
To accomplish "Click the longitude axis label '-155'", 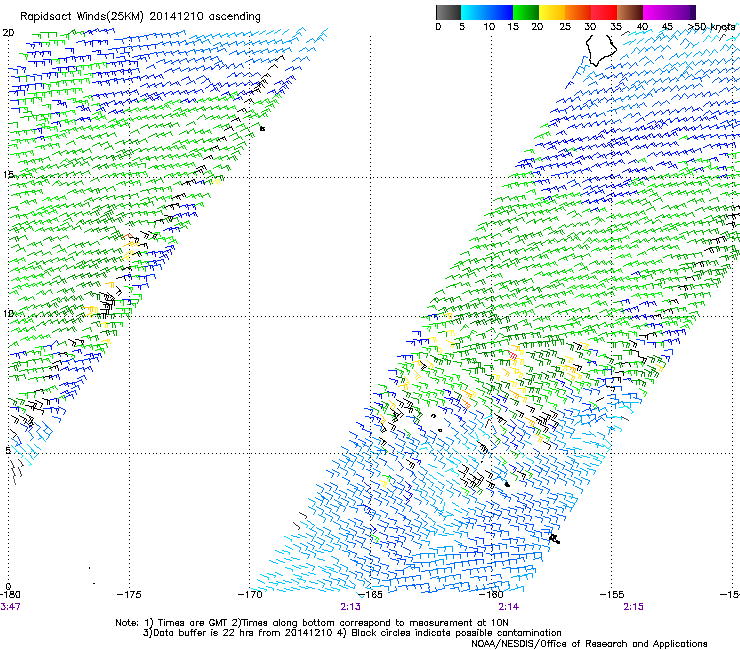I will tap(612, 595).
